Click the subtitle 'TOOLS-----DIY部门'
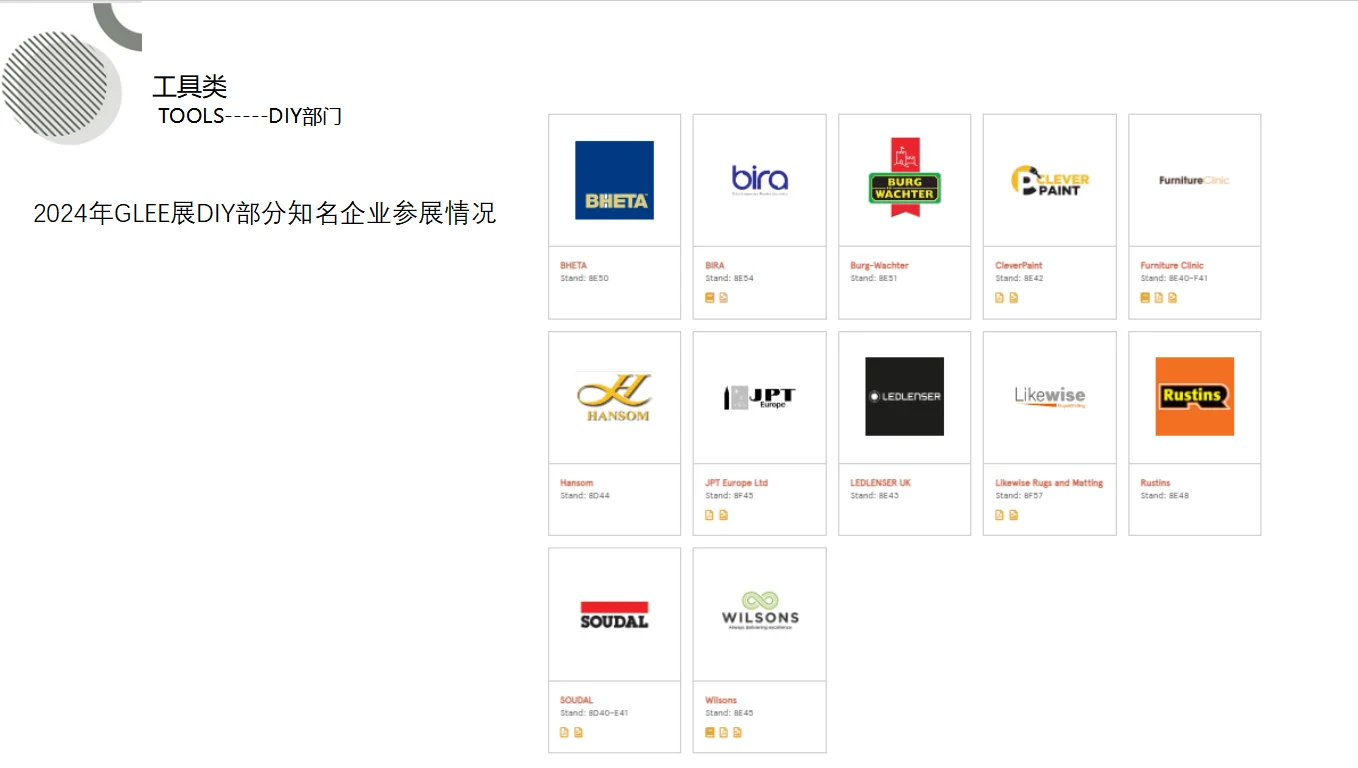 (250, 116)
